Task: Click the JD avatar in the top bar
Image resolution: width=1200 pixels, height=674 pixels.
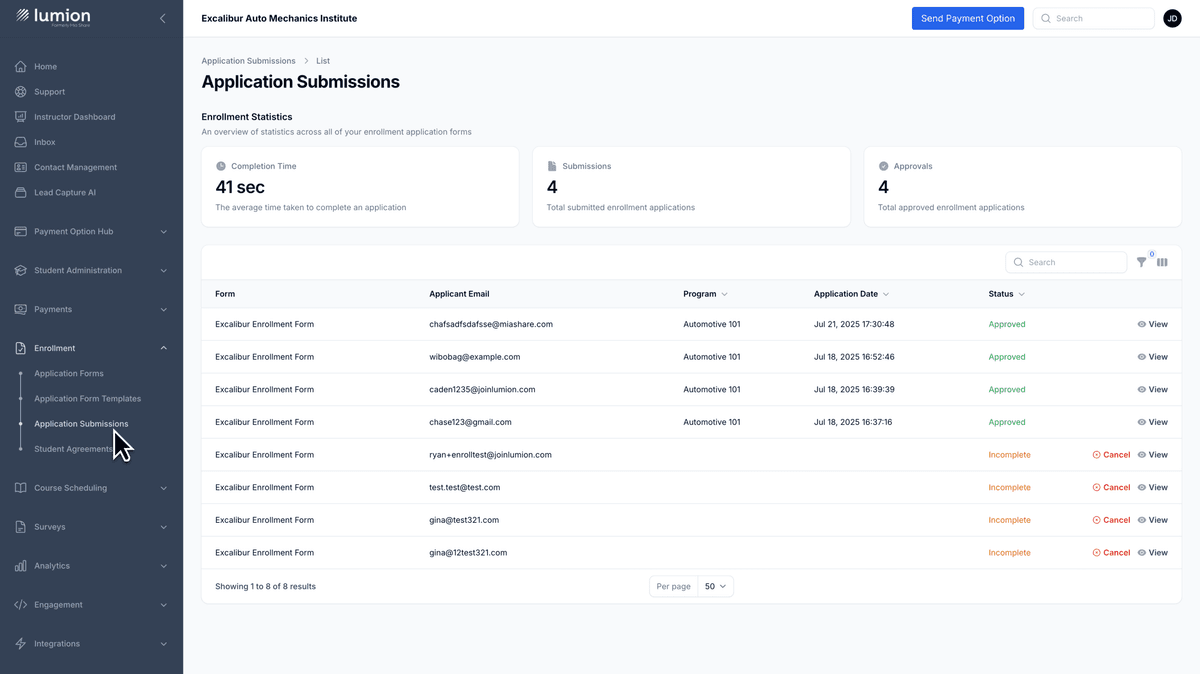Action: tap(1172, 18)
